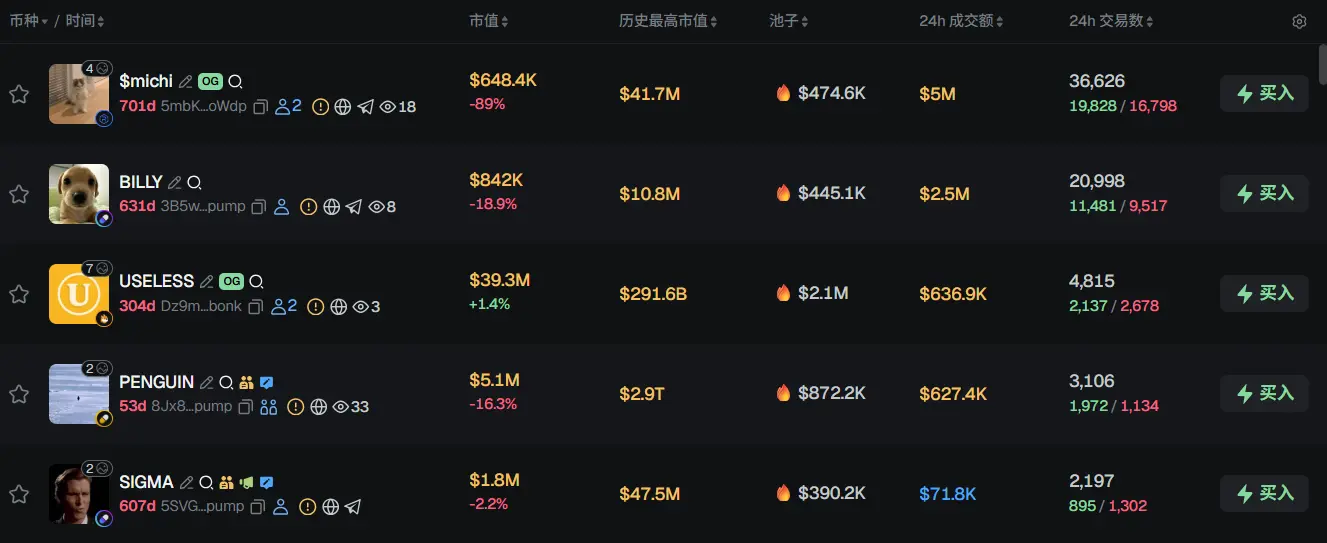Open BILLY's Telegram link icon
1327x543 pixels.
click(x=354, y=207)
